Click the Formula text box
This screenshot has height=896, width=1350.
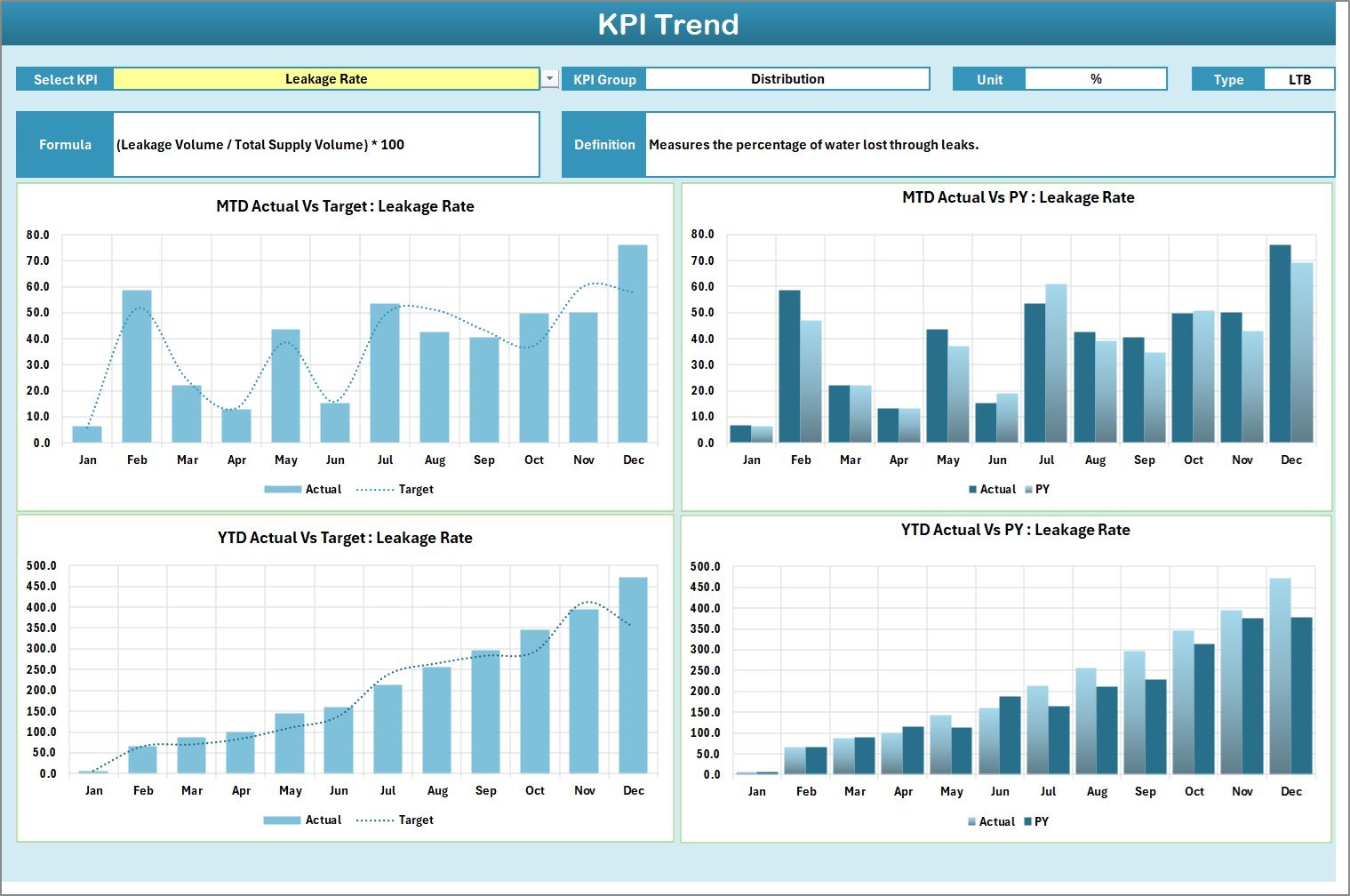coord(326,145)
